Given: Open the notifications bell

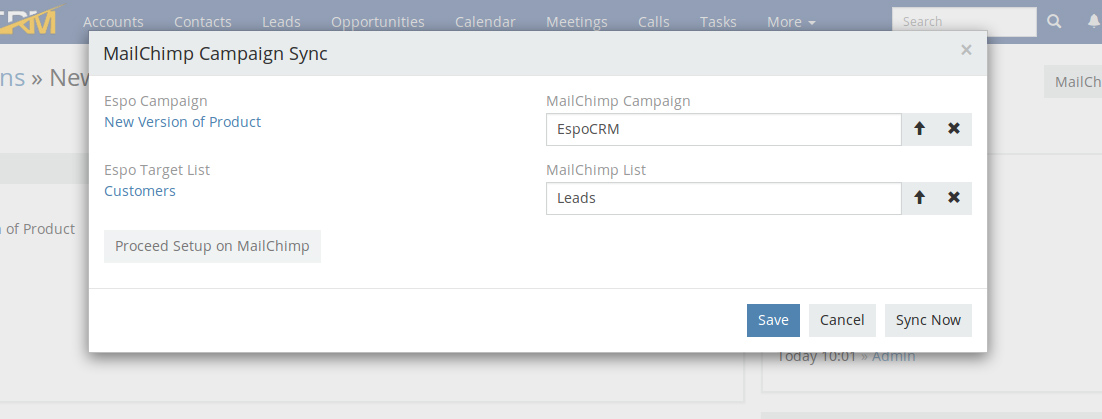Looking at the screenshot, I should click(1094, 22).
